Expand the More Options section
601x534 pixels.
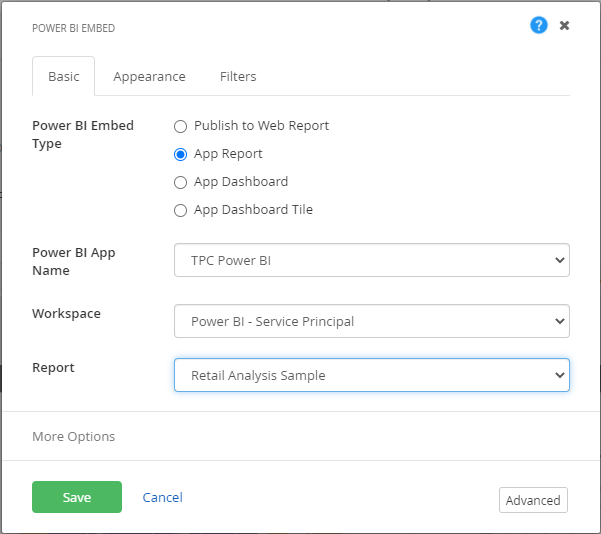coord(74,436)
